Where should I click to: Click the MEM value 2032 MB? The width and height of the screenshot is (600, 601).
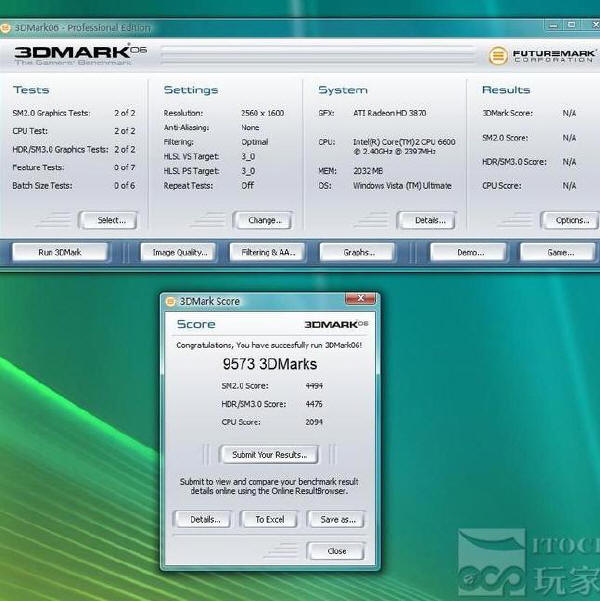368,171
